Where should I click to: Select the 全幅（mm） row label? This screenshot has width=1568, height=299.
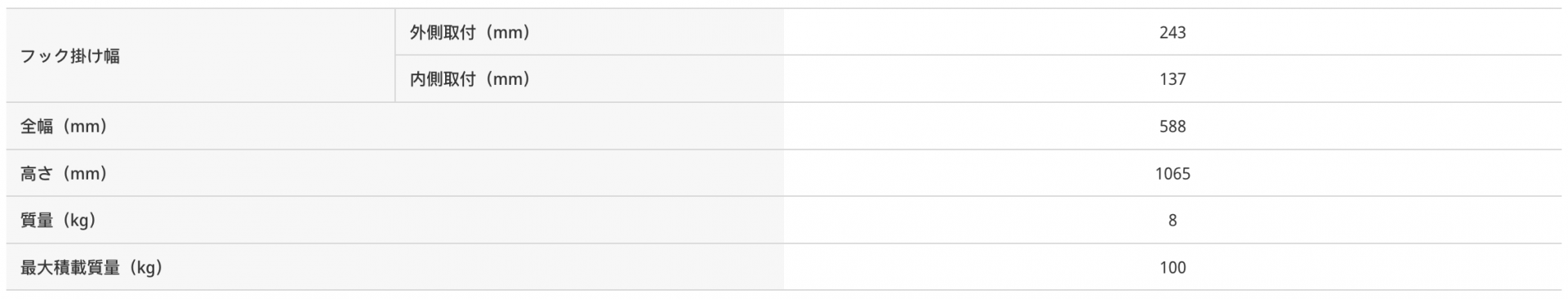click(394, 126)
